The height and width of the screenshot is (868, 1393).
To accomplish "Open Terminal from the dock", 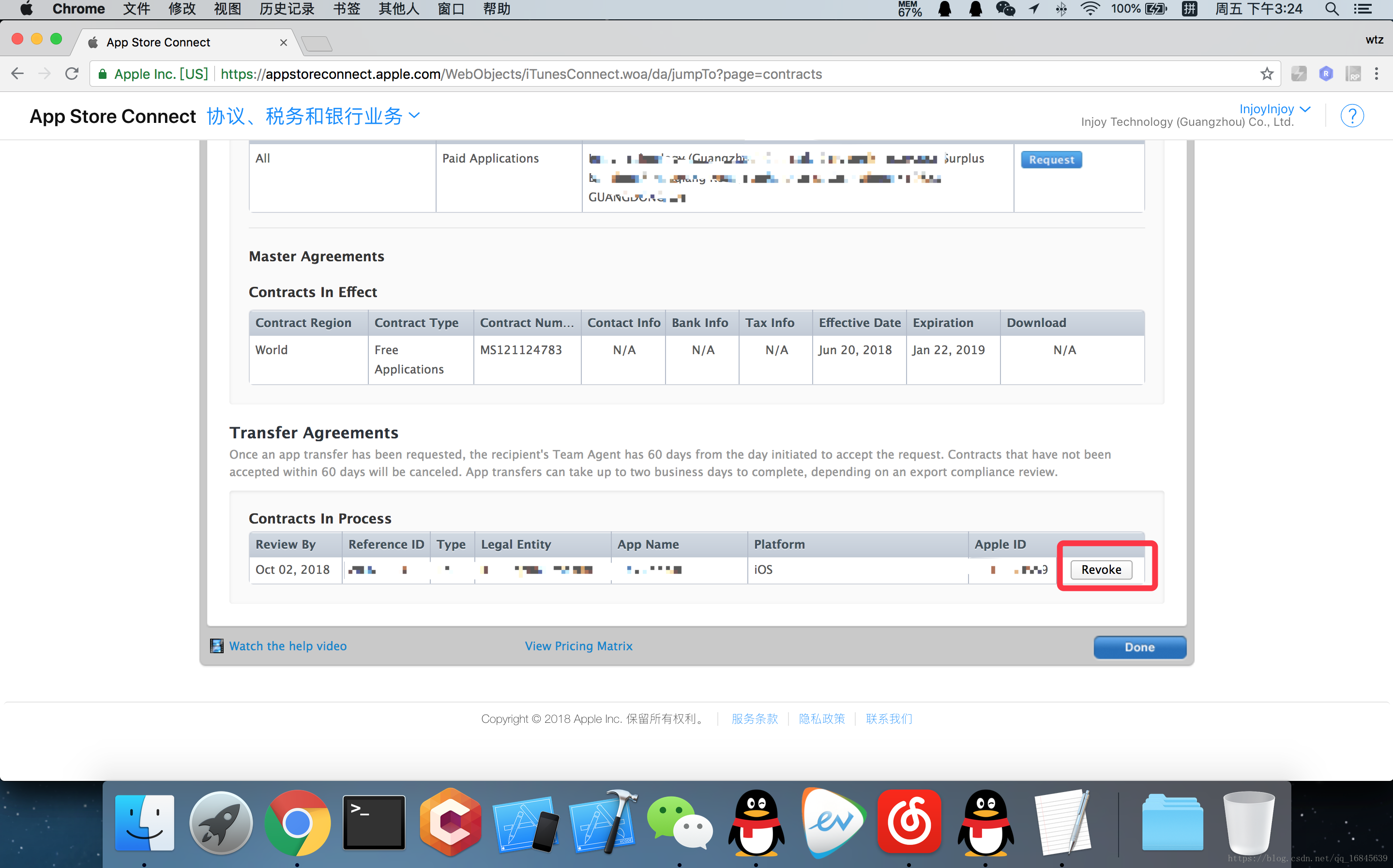I will click(x=374, y=822).
